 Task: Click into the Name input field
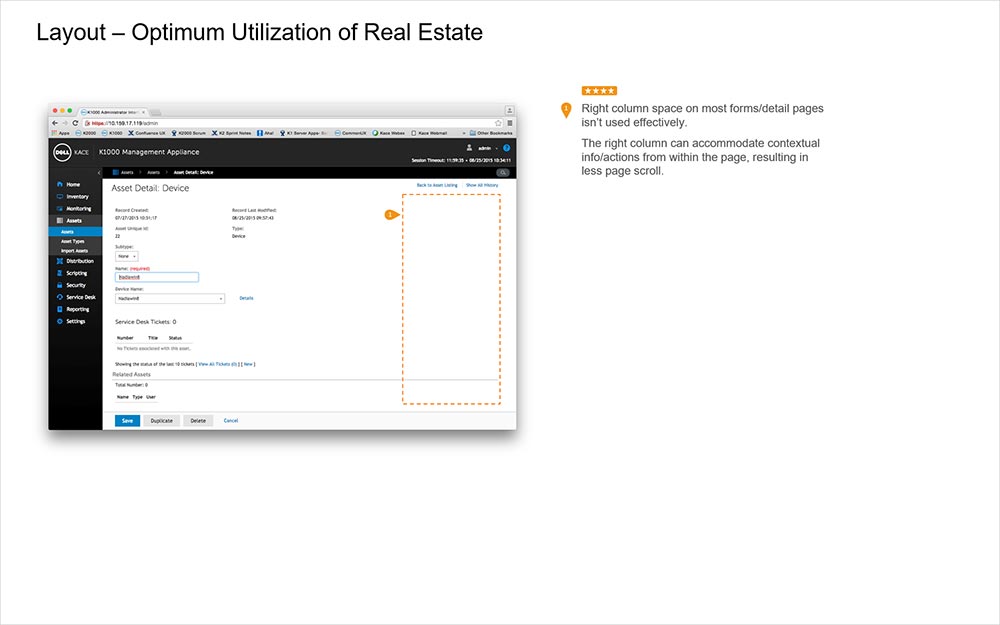pyautogui.click(x=157, y=277)
